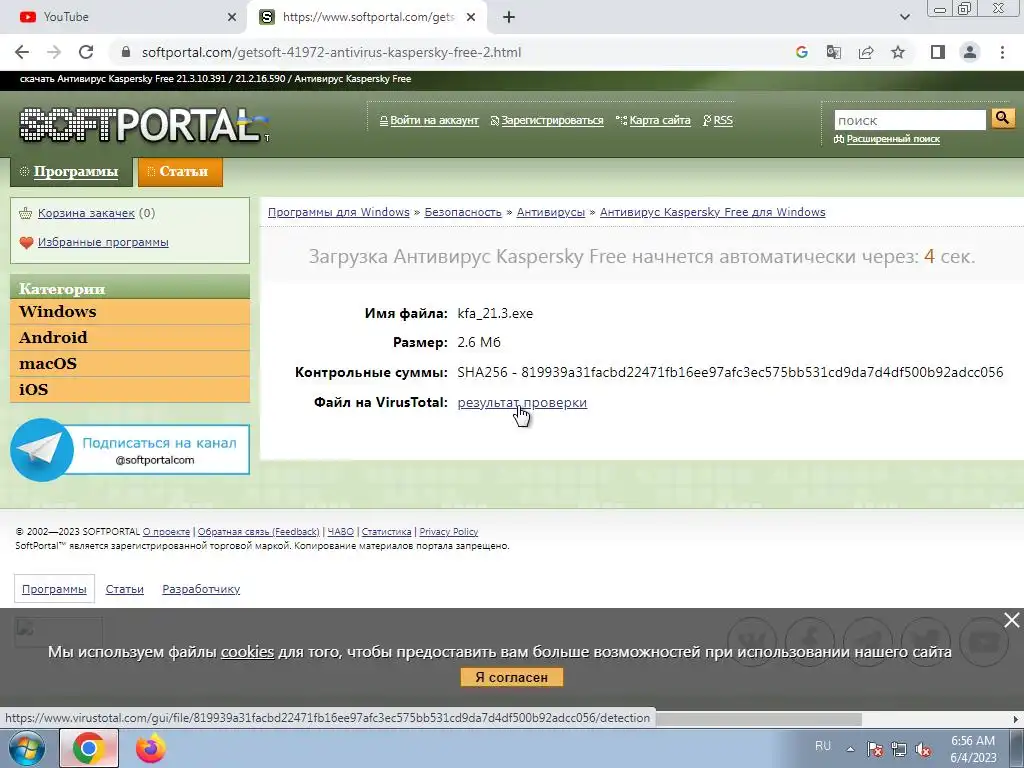Image resolution: width=1024 pixels, height=768 pixels.
Task: Open результат проверки VirusTotal link
Action: (522, 402)
